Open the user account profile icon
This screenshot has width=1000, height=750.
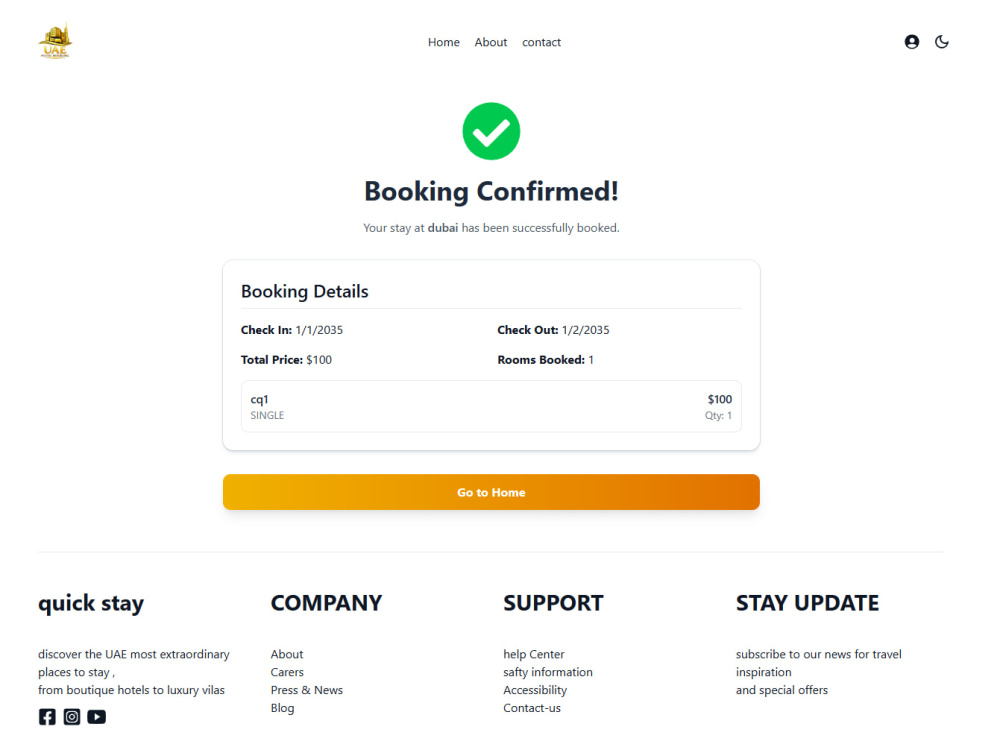coord(912,42)
